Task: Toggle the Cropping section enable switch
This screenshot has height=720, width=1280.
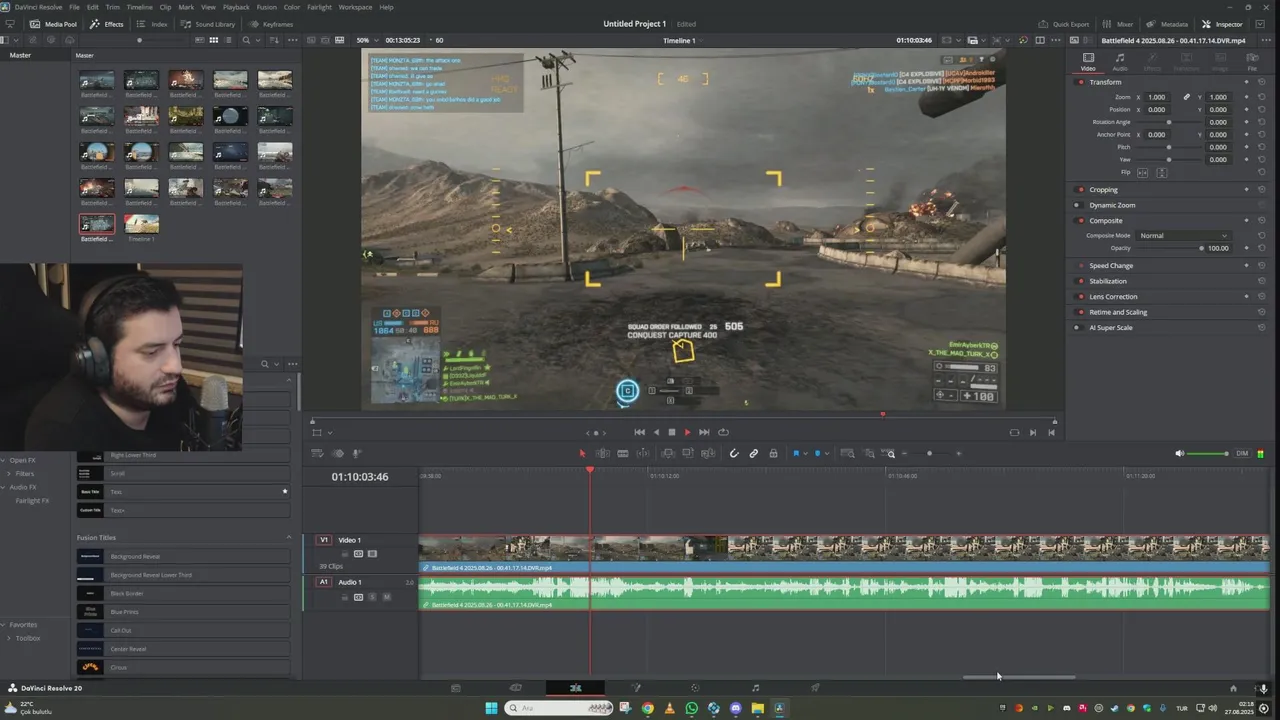Action: coord(1080,190)
